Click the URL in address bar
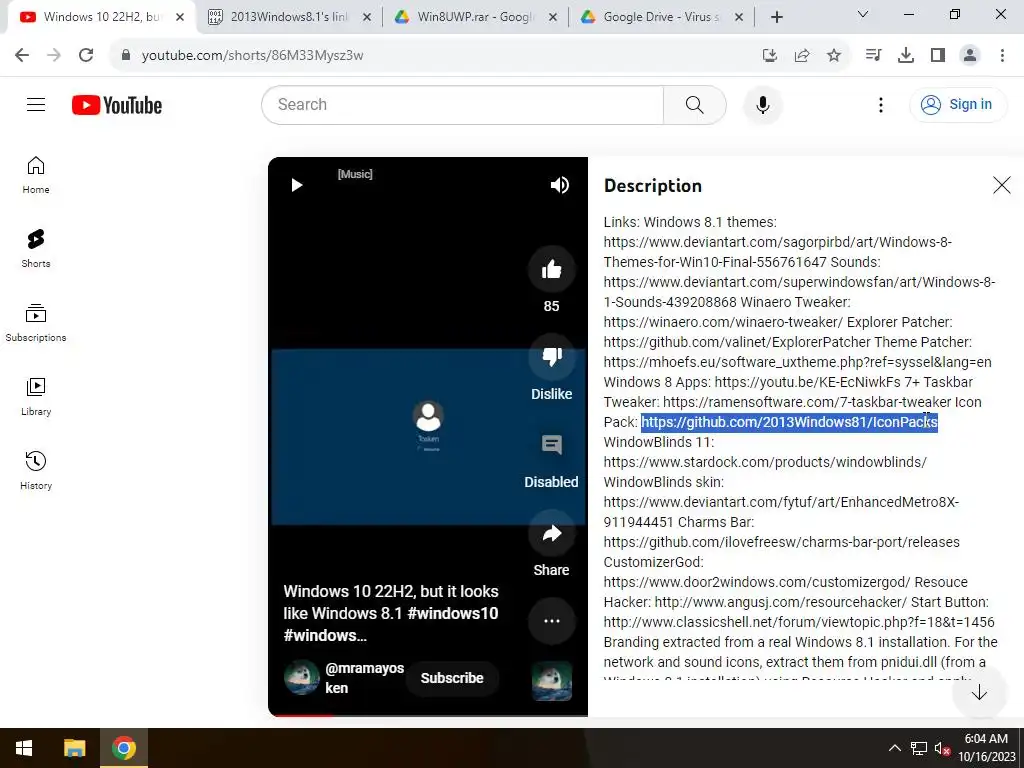Image resolution: width=1024 pixels, height=768 pixels. coord(252,56)
